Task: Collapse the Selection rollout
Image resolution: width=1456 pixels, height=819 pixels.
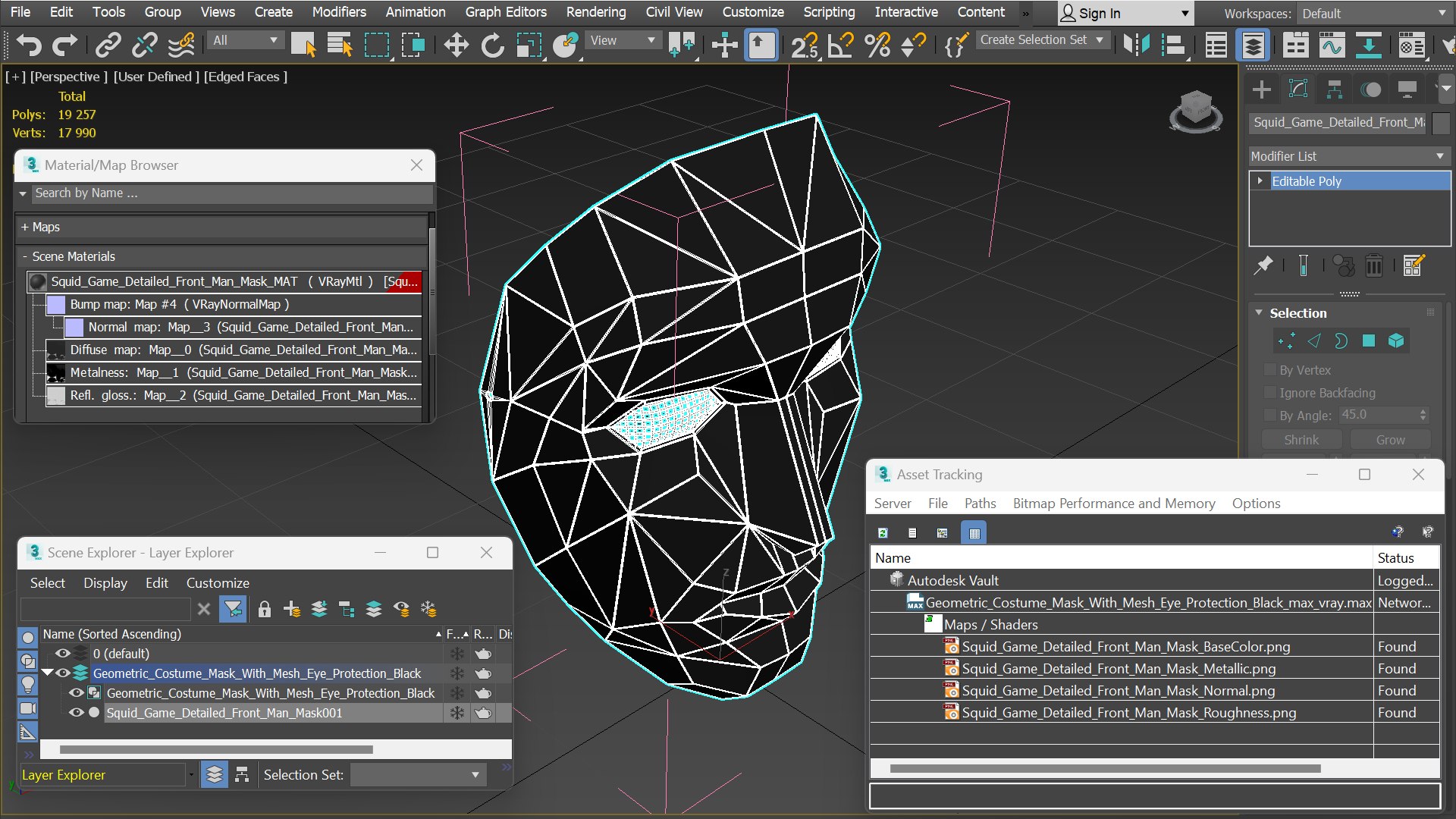Action: pyautogui.click(x=1259, y=312)
